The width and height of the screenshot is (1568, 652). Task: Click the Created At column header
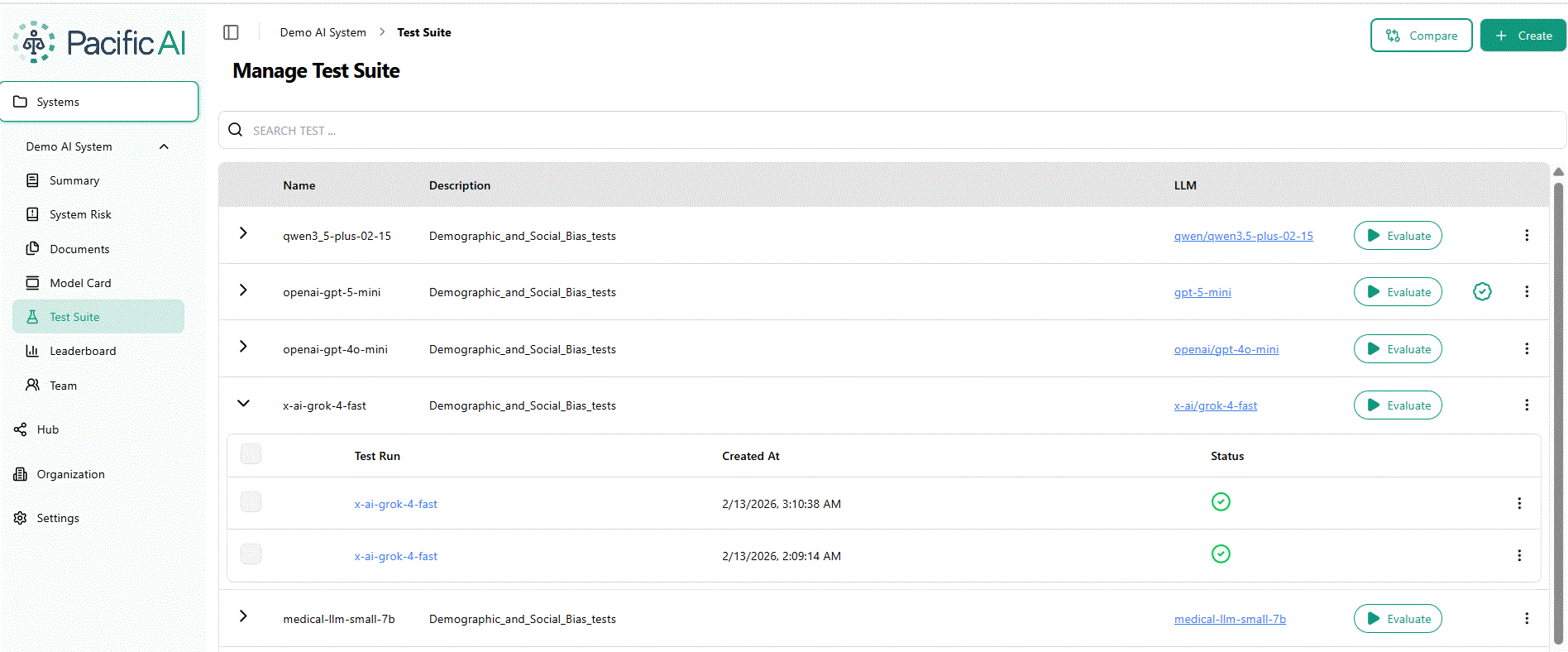pos(750,456)
